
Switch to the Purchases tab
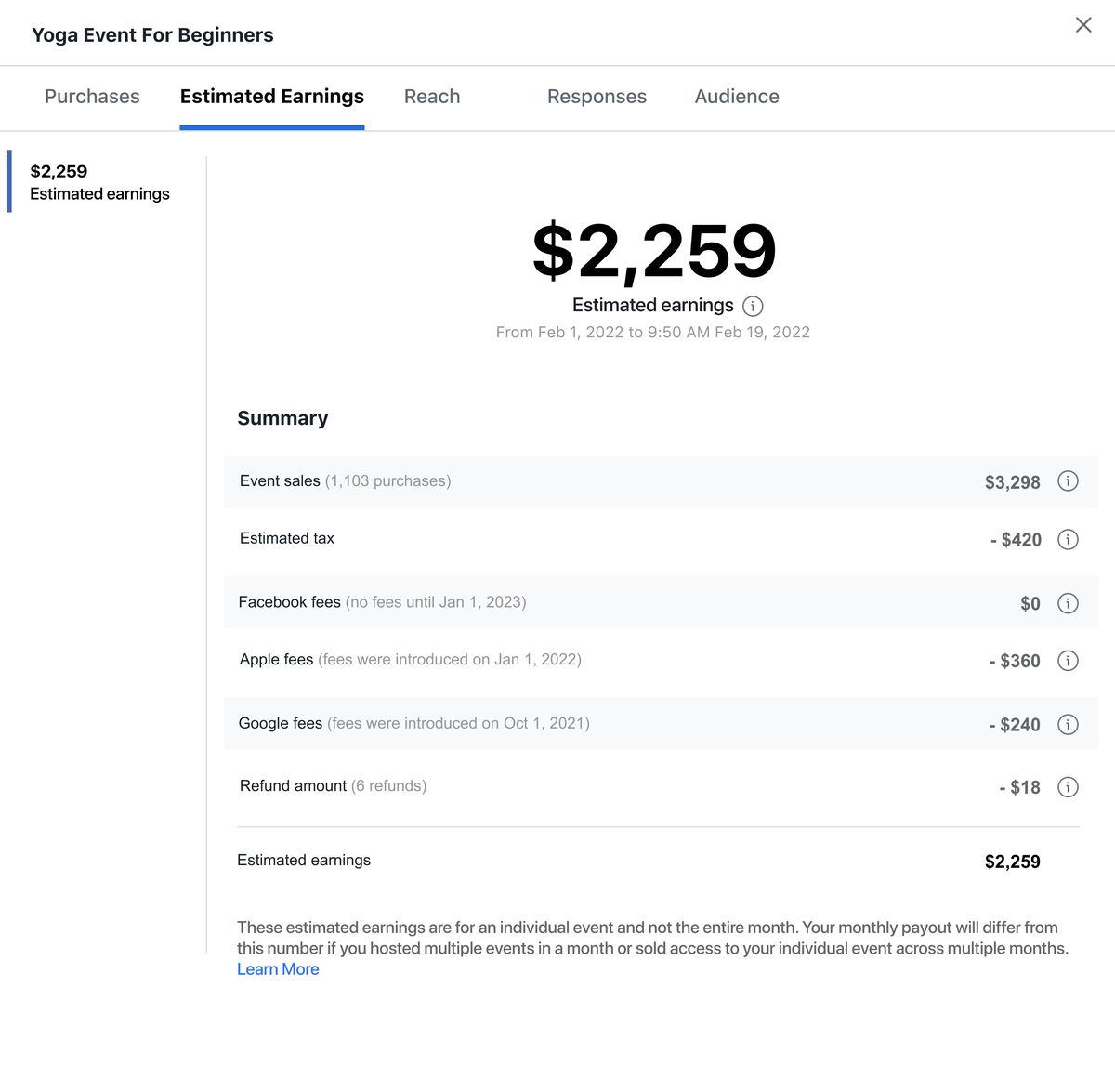[x=92, y=97]
